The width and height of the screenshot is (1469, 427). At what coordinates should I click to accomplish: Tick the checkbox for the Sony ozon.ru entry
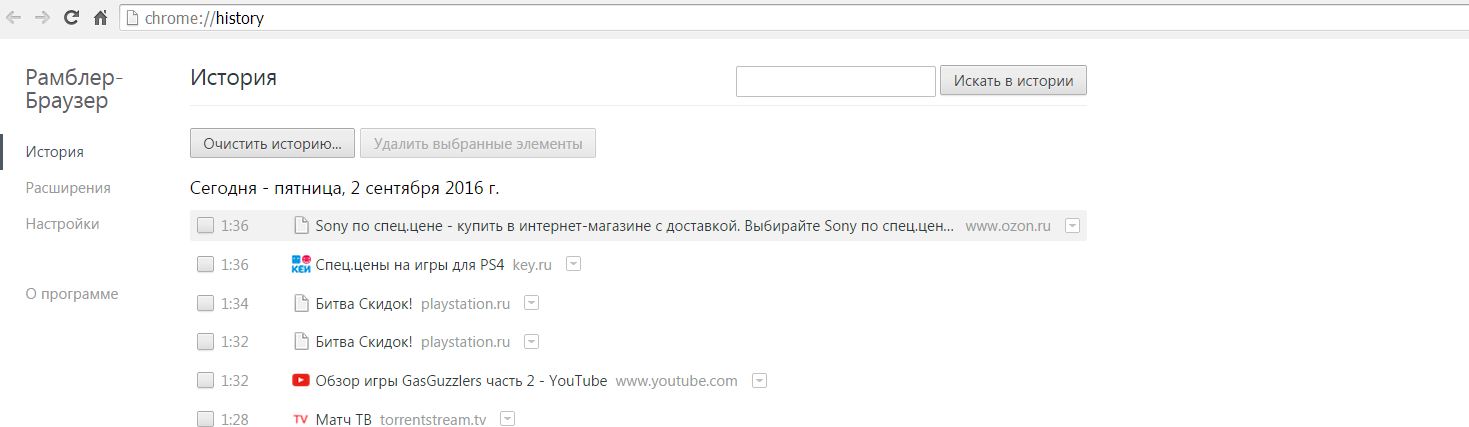tap(205, 226)
